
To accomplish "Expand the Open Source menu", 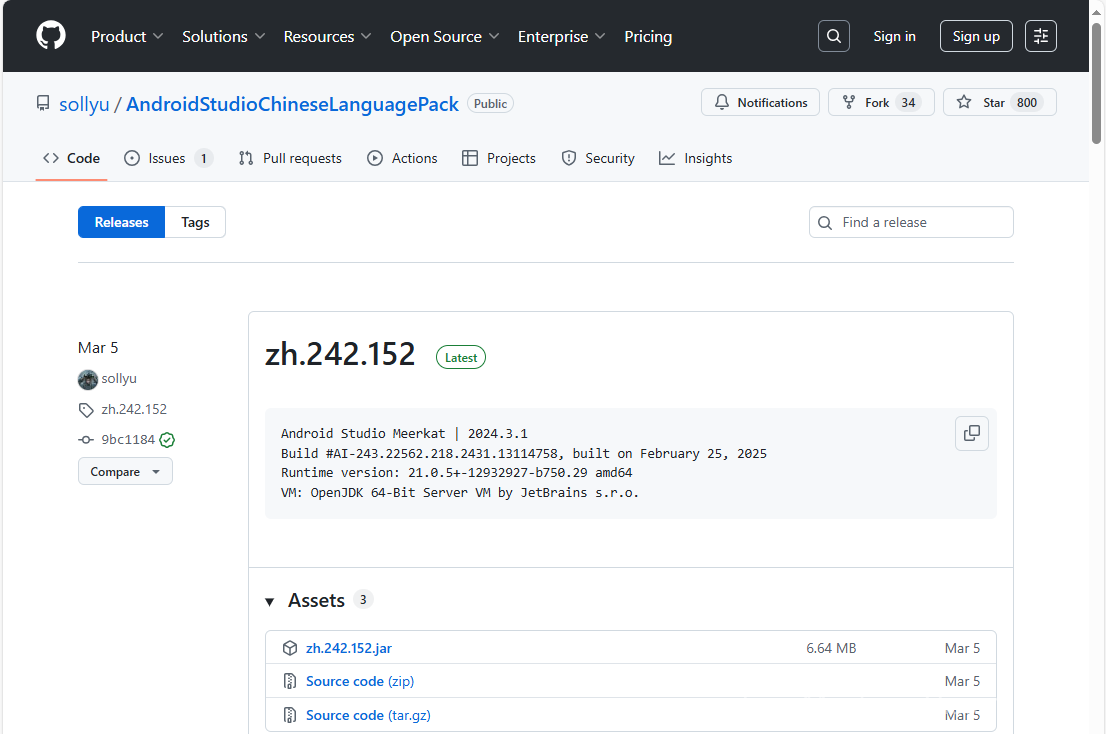I will click(444, 37).
